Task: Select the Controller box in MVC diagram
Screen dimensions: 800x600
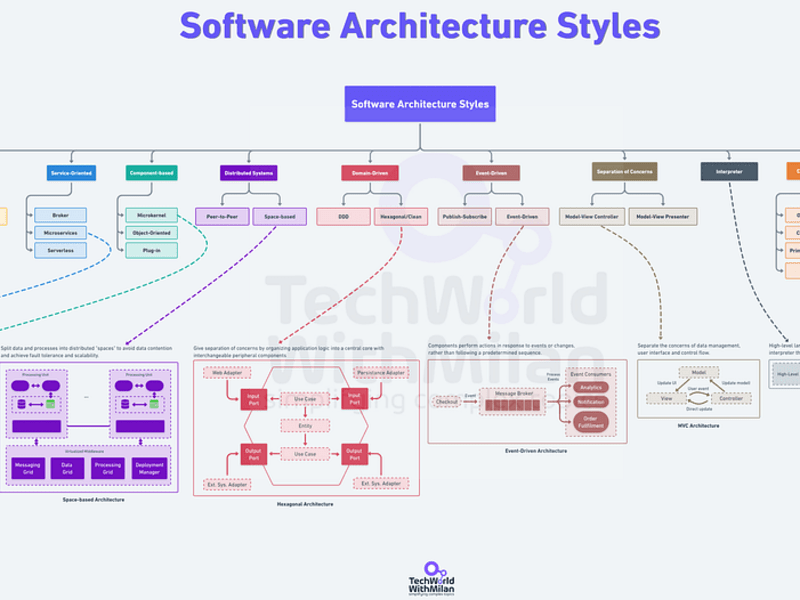Action: pyautogui.click(x=731, y=398)
